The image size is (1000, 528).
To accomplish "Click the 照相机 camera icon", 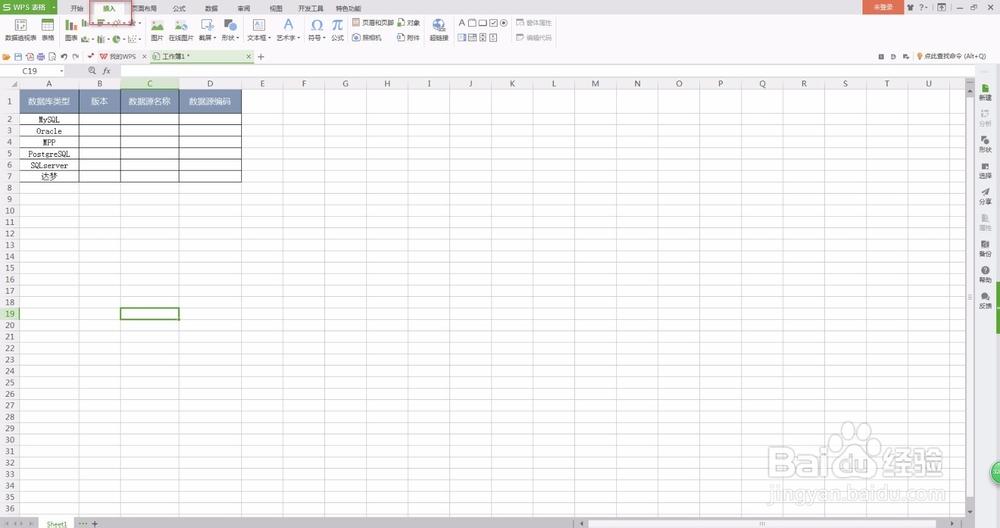I will pos(367,38).
